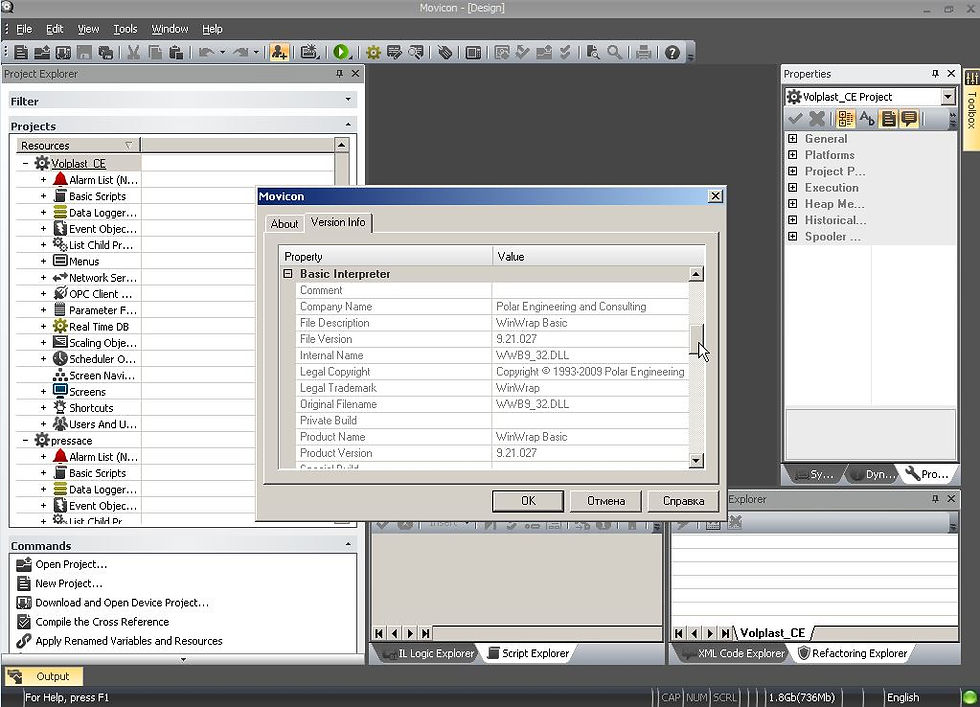The height and width of the screenshot is (707, 980).
Task: Switch to the Script Explorer tab
Action: click(x=528, y=653)
